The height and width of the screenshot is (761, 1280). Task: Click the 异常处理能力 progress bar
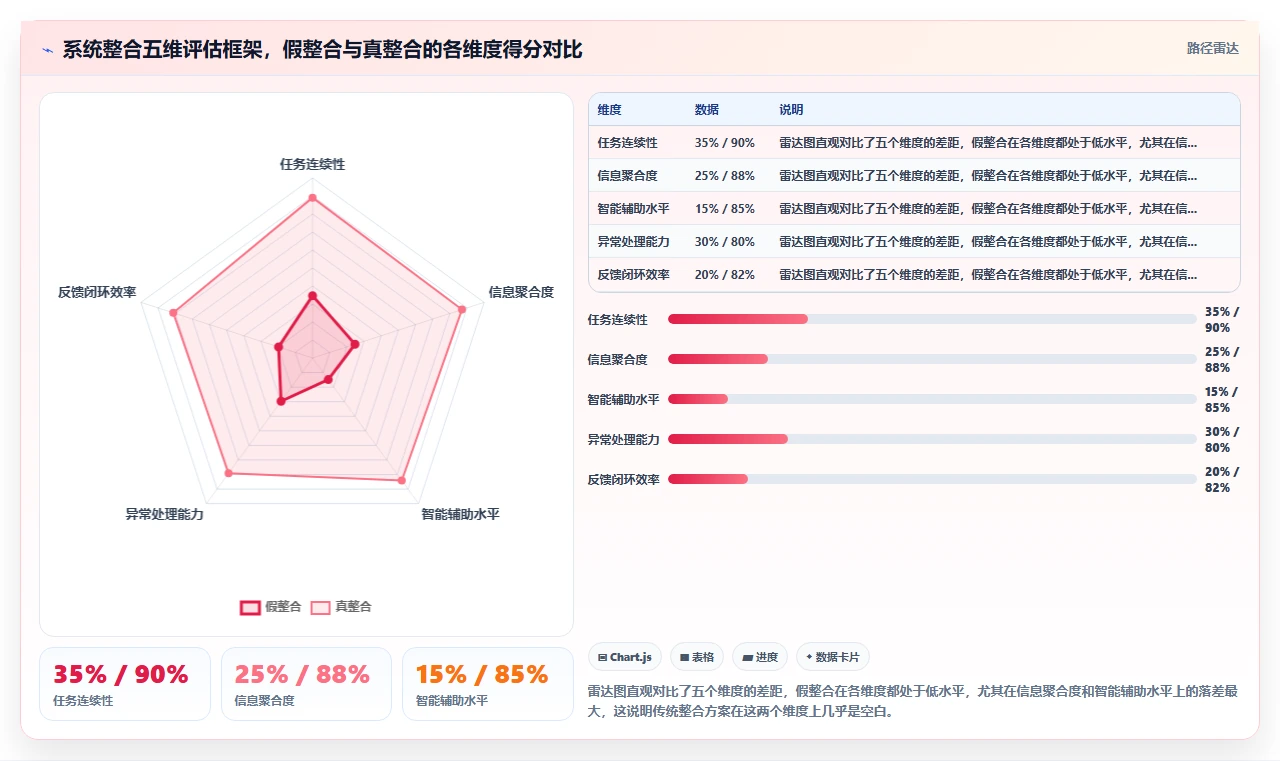(x=932, y=439)
